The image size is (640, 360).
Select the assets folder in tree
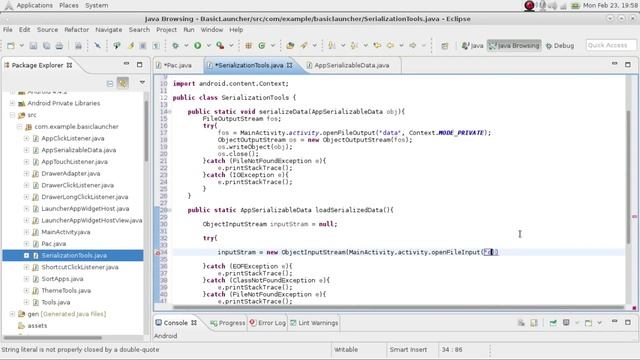click(x=37, y=326)
